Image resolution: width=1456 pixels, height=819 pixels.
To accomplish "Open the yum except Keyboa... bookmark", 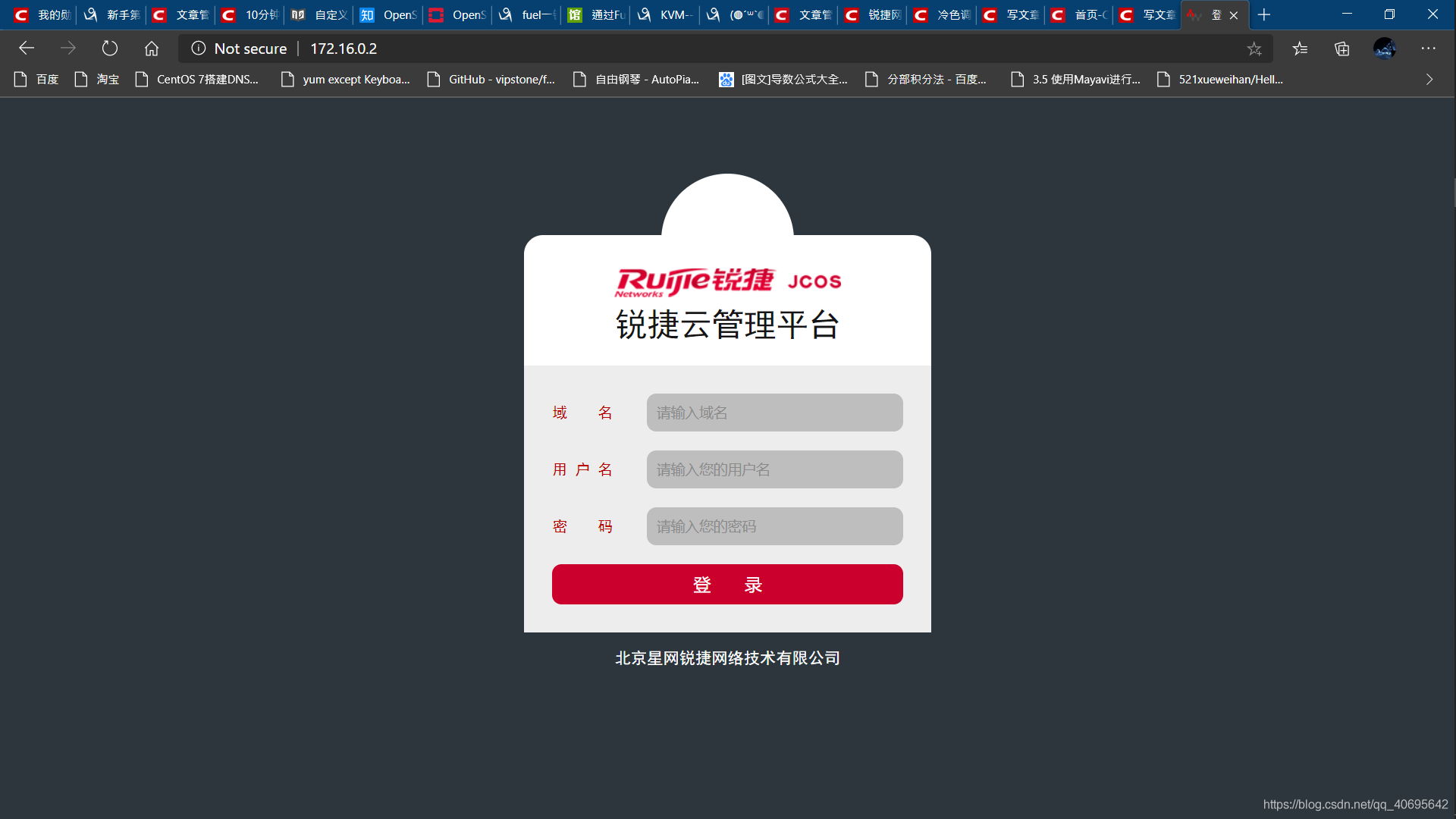I will click(x=346, y=80).
